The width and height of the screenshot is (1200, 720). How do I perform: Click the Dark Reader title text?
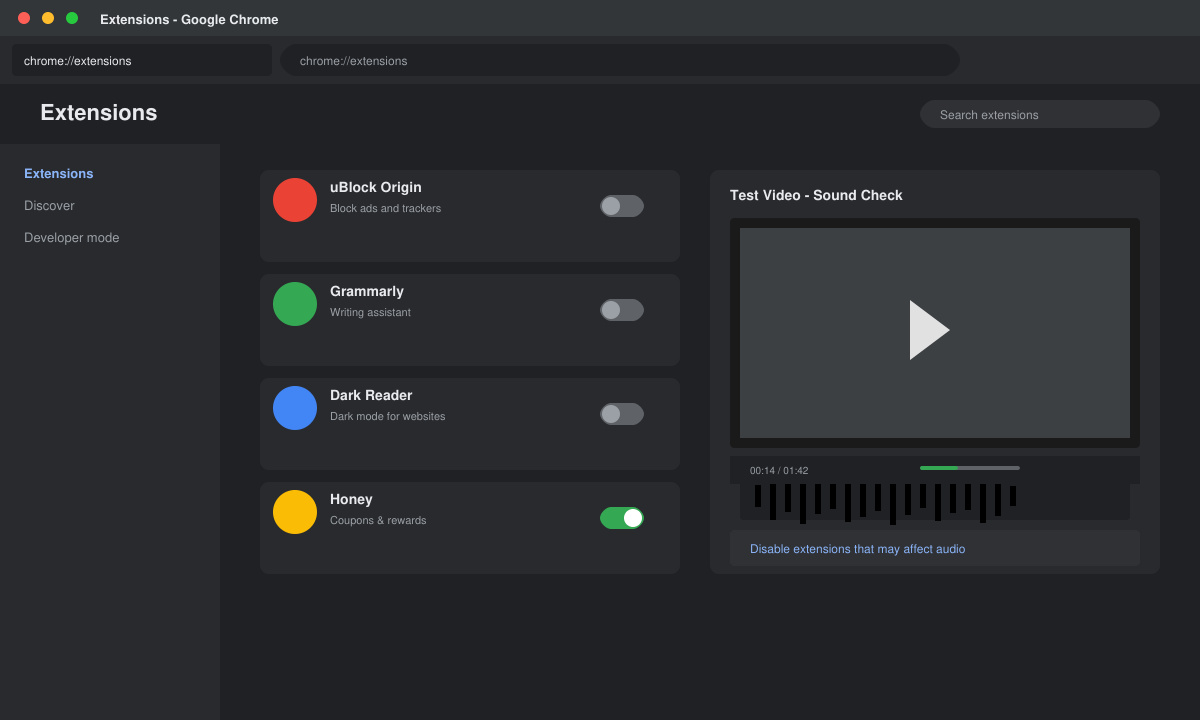coord(371,395)
